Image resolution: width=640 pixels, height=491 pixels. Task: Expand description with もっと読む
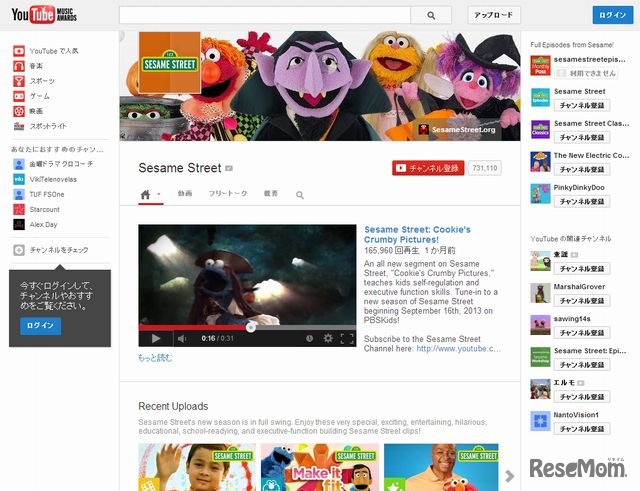155,358
